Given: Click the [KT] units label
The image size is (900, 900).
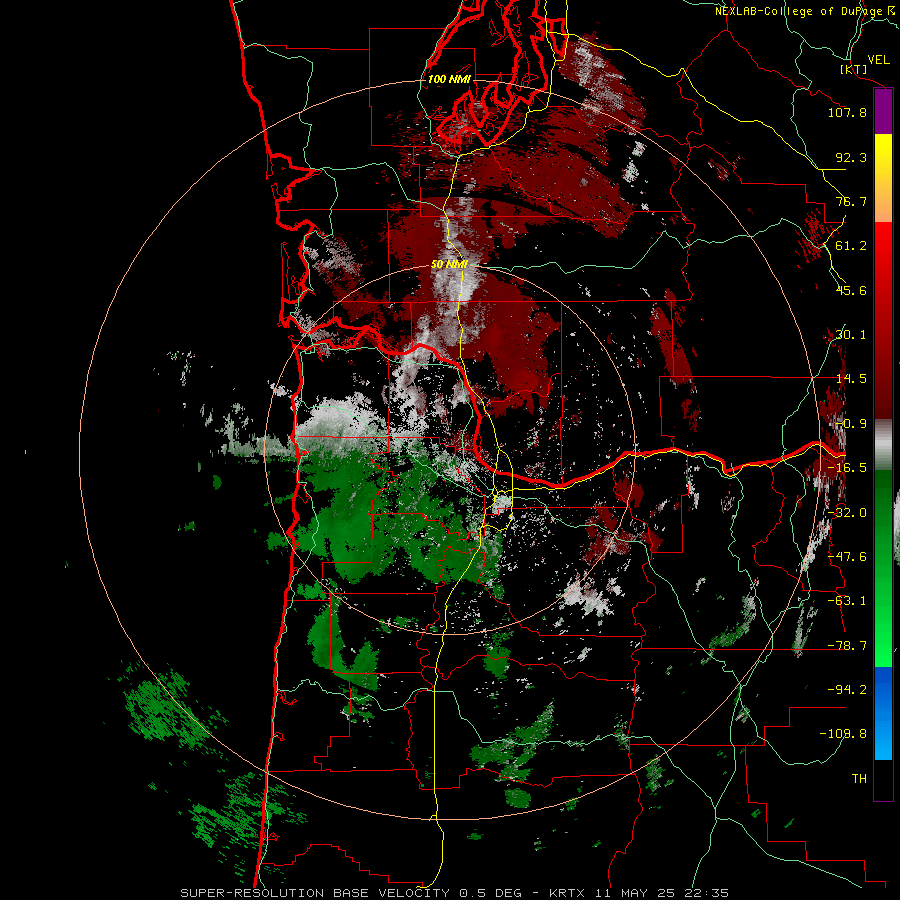Looking at the screenshot, I should pos(854,69).
